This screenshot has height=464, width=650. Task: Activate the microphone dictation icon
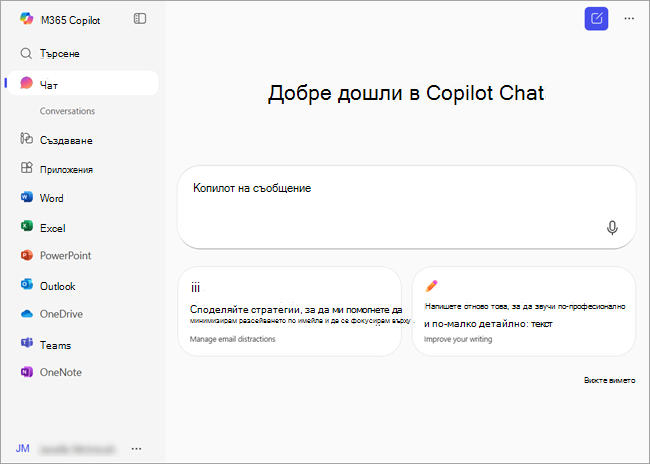[x=612, y=228]
